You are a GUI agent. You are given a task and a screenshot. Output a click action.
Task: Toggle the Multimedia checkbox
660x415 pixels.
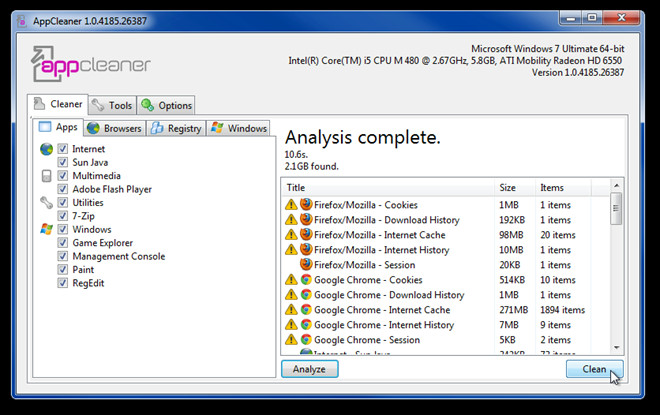pos(62,176)
